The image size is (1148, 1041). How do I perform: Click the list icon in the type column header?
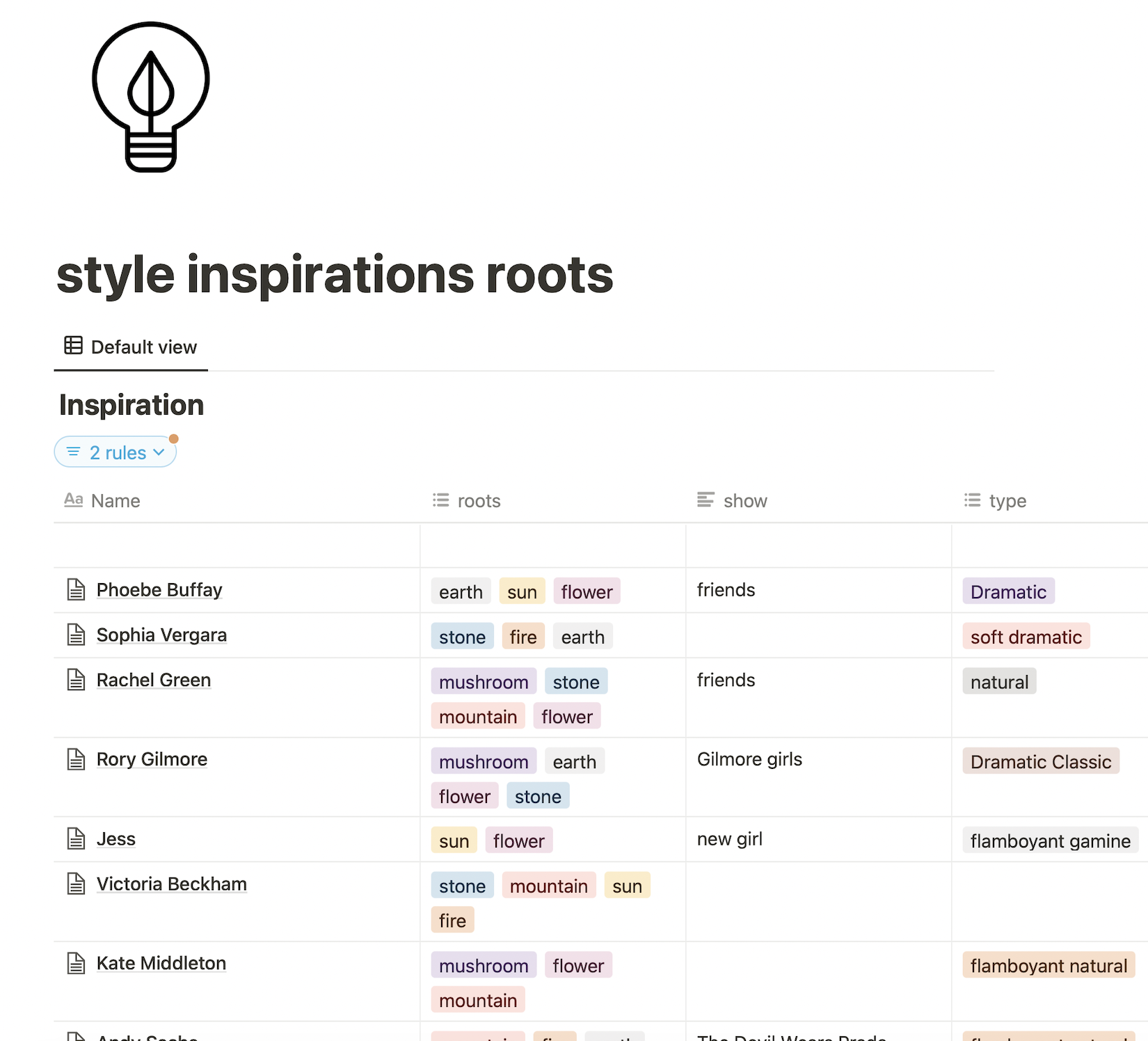[971, 500]
